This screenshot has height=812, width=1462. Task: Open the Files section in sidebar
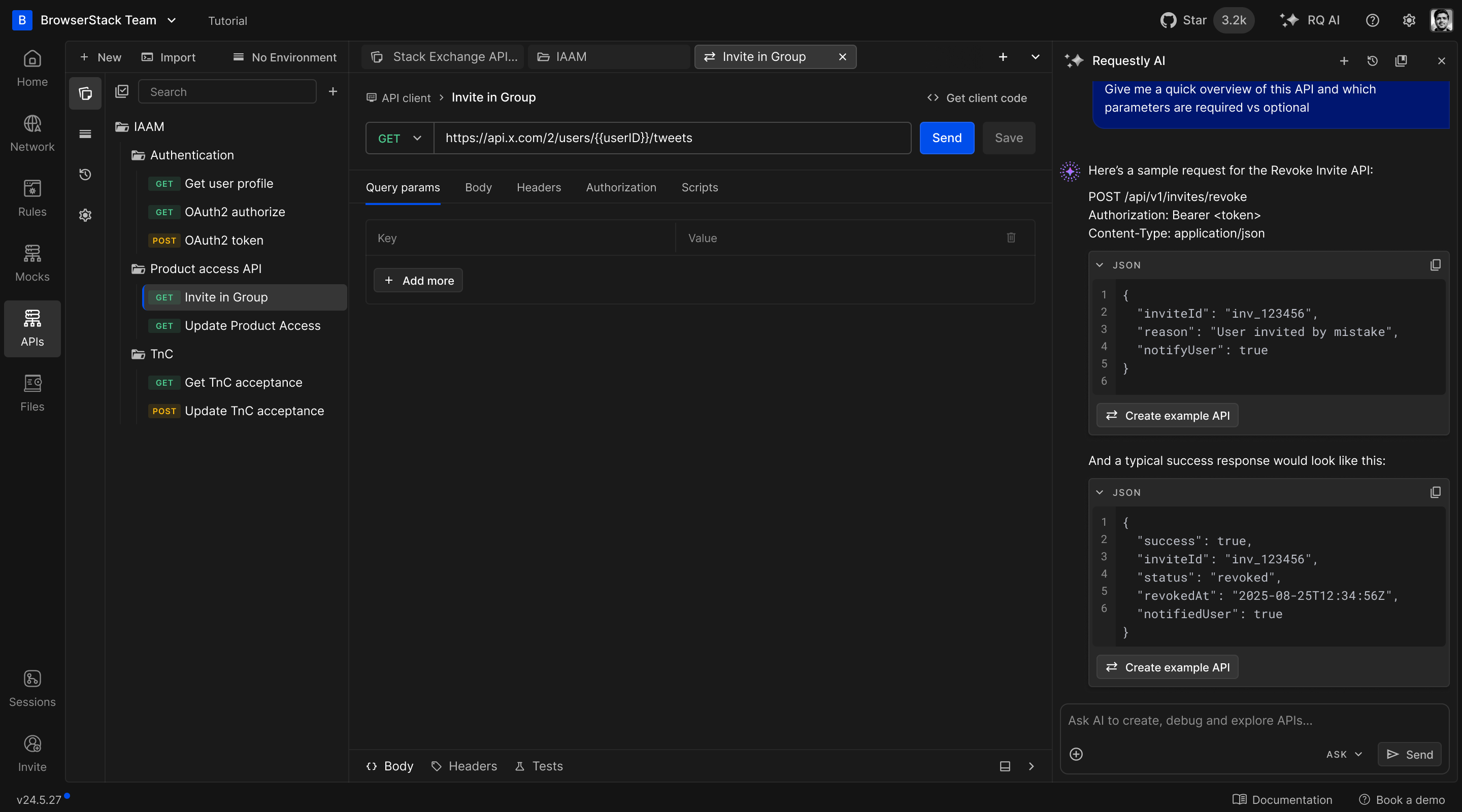click(32, 394)
